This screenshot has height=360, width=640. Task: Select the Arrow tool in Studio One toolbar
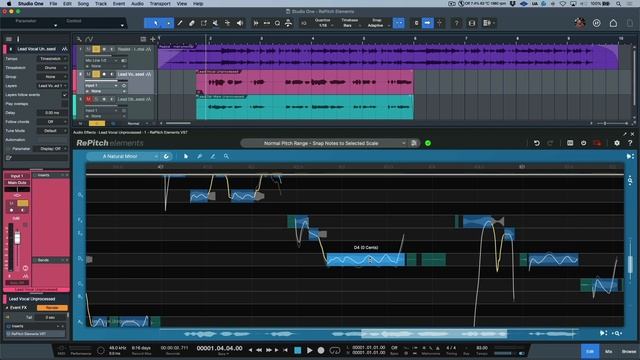click(156, 23)
